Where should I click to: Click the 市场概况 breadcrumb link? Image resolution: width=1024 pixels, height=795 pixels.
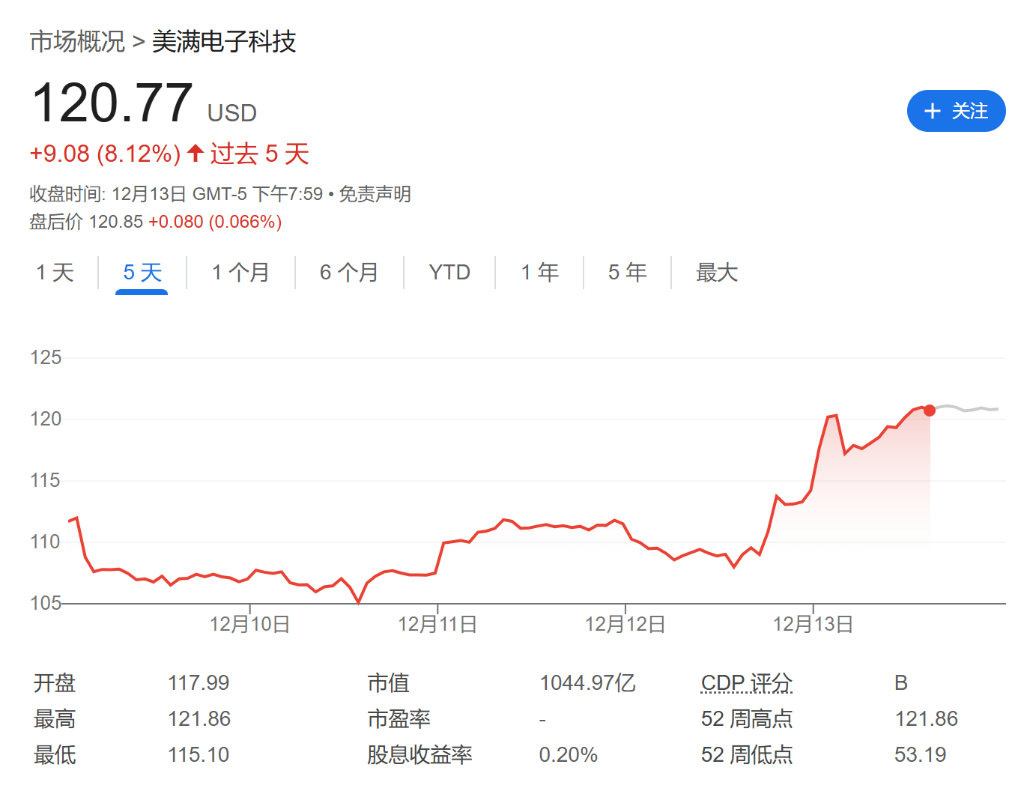[x=76, y=42]
